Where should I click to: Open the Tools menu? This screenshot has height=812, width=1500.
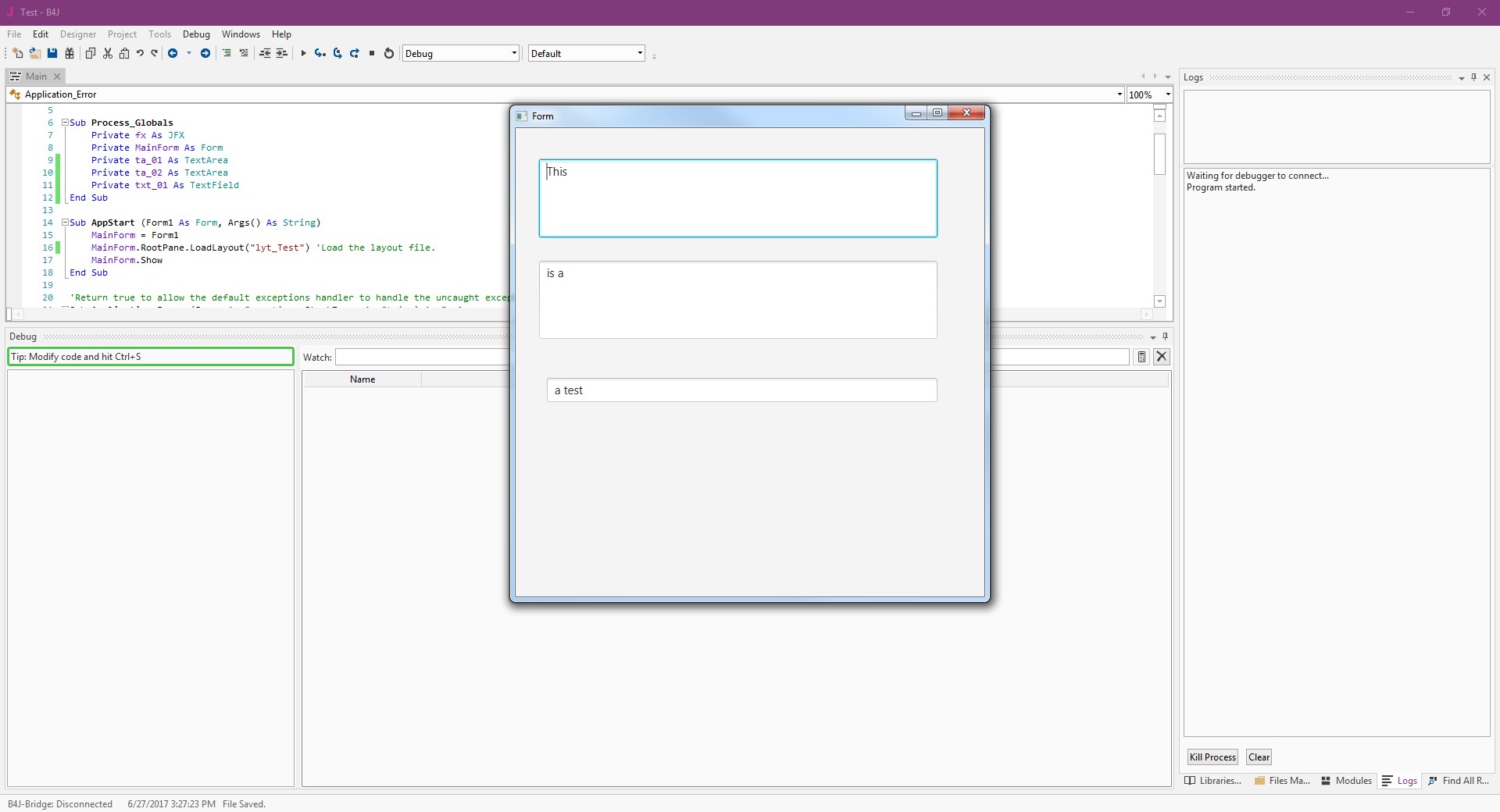[x=159, y=34]
